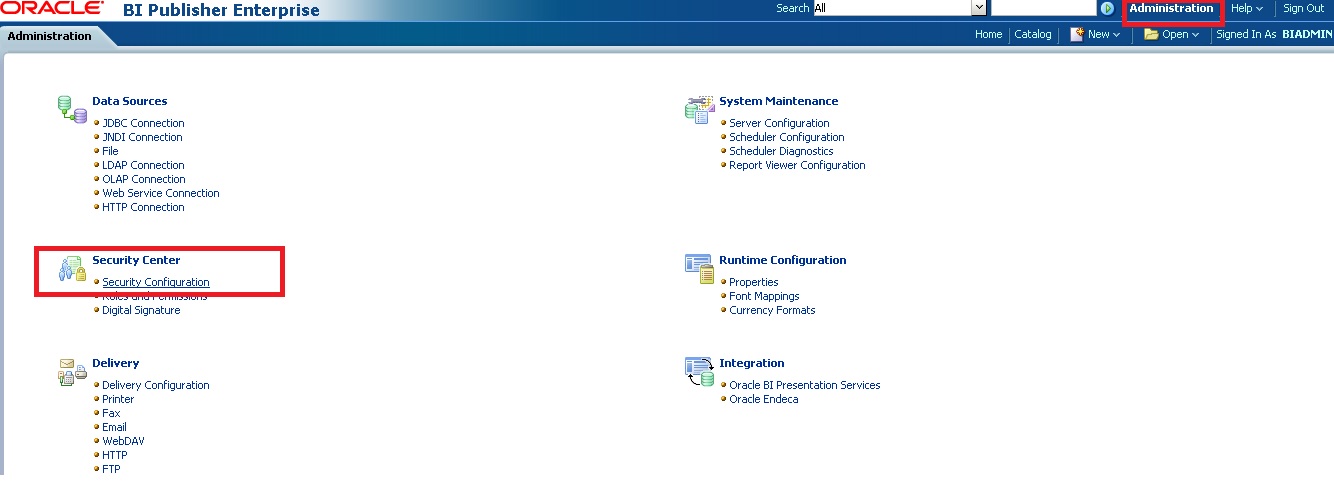1334x498 pixels.
Task: Open HTTP under Delivery
Action: click(x=115, y=455)
